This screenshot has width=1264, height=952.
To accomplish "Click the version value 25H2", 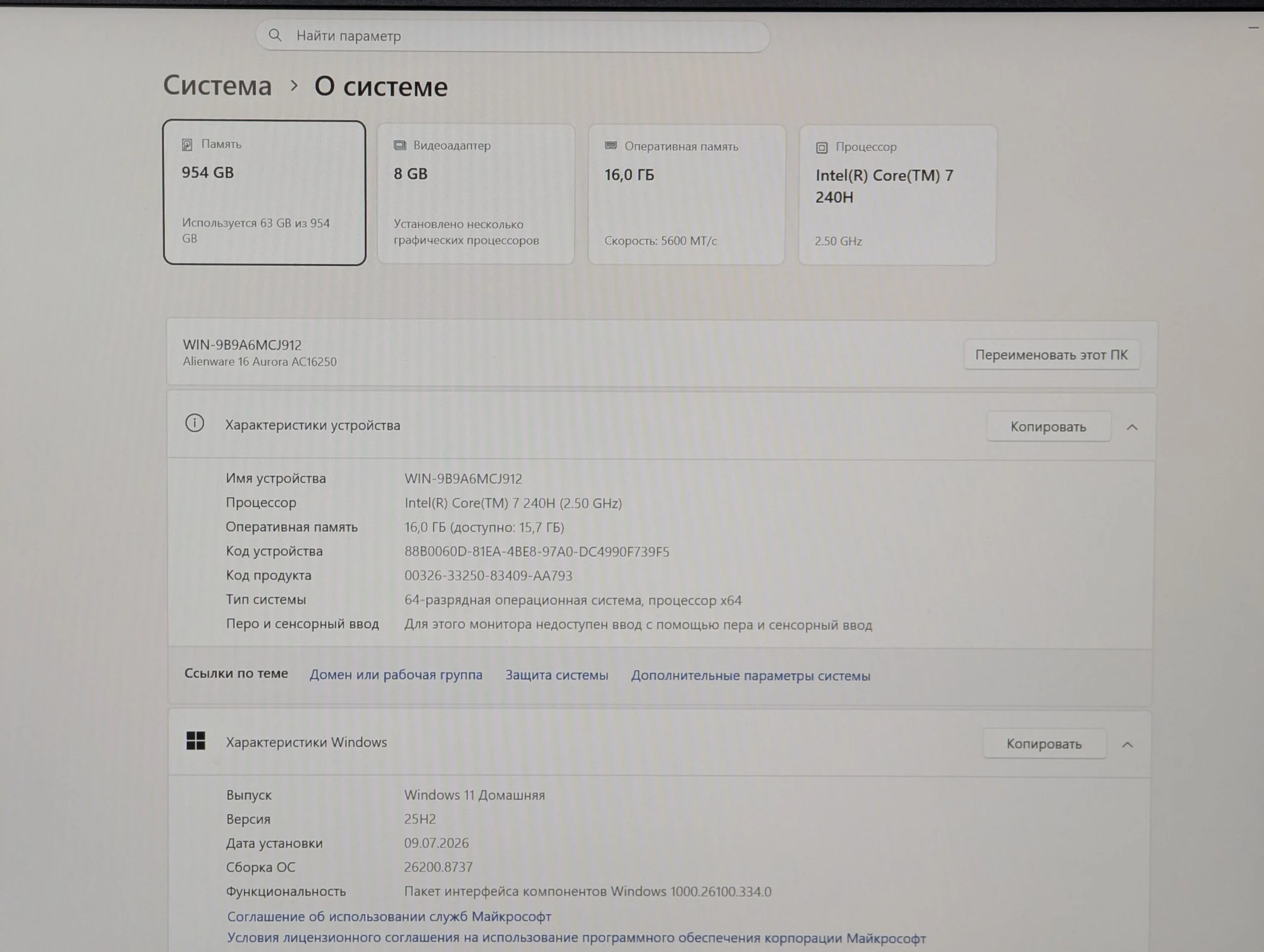I will coord(420,819).
